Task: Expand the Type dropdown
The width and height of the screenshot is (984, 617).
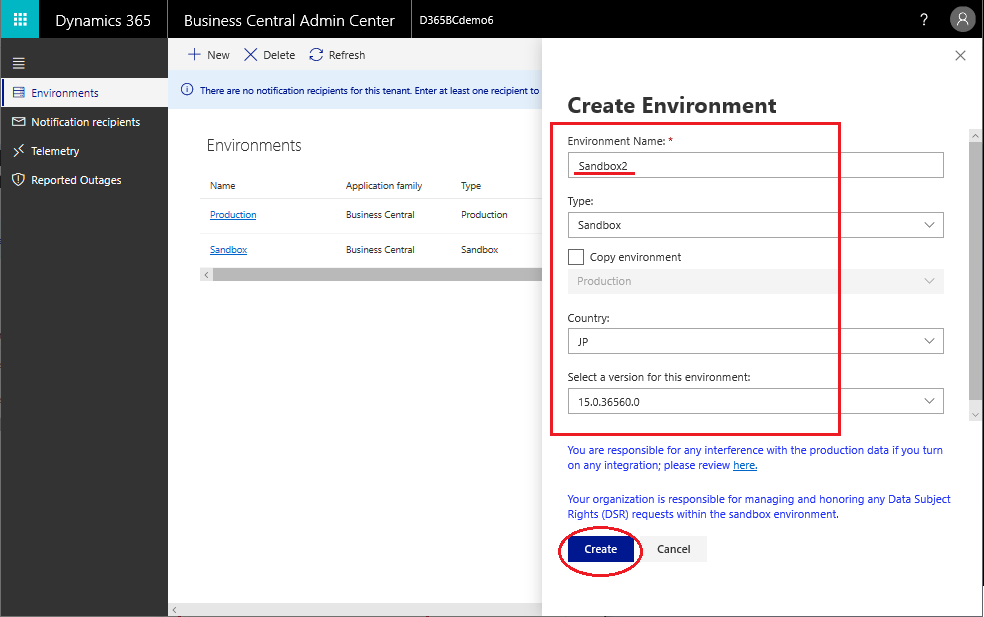Action: click(756, 225)
